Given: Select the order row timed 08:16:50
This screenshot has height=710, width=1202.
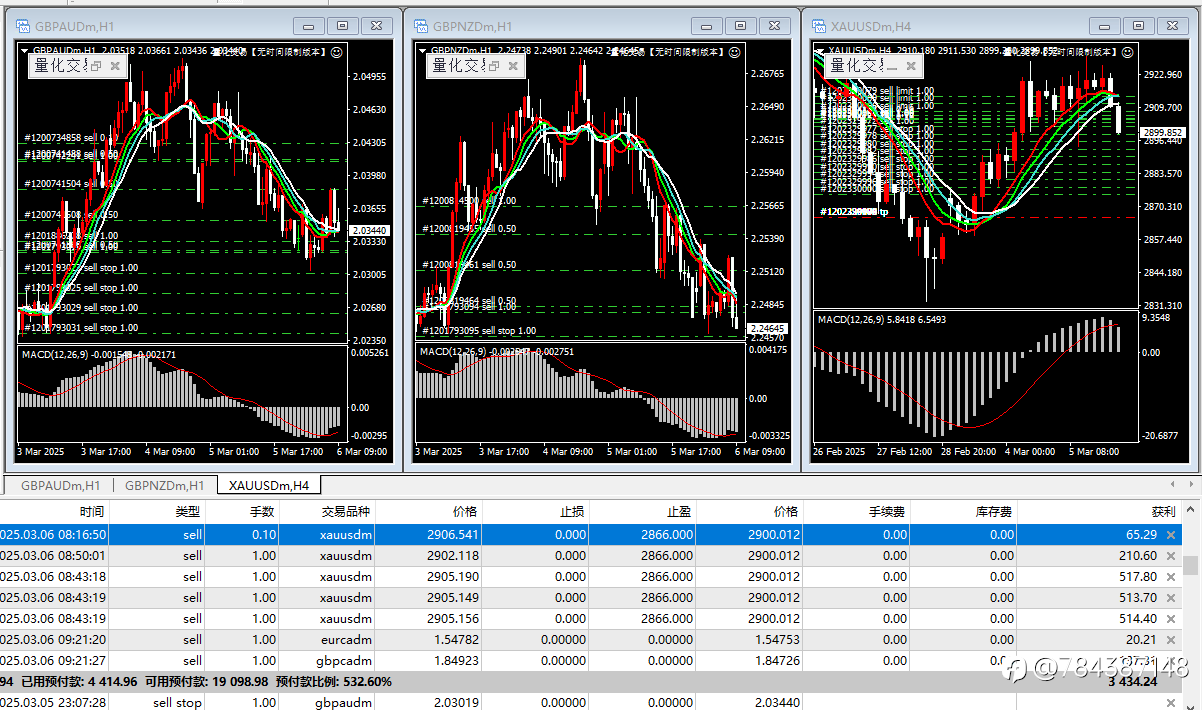Looking at the screenshot, I should [591, 535].
